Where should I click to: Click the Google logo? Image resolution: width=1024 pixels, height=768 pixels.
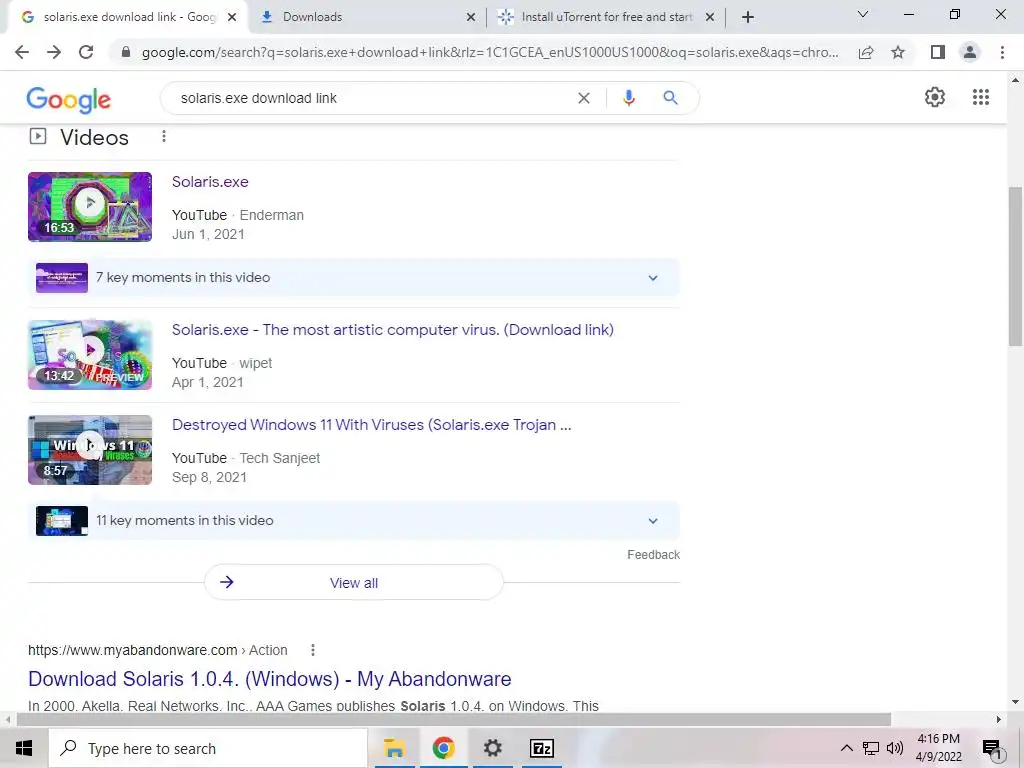69,99
